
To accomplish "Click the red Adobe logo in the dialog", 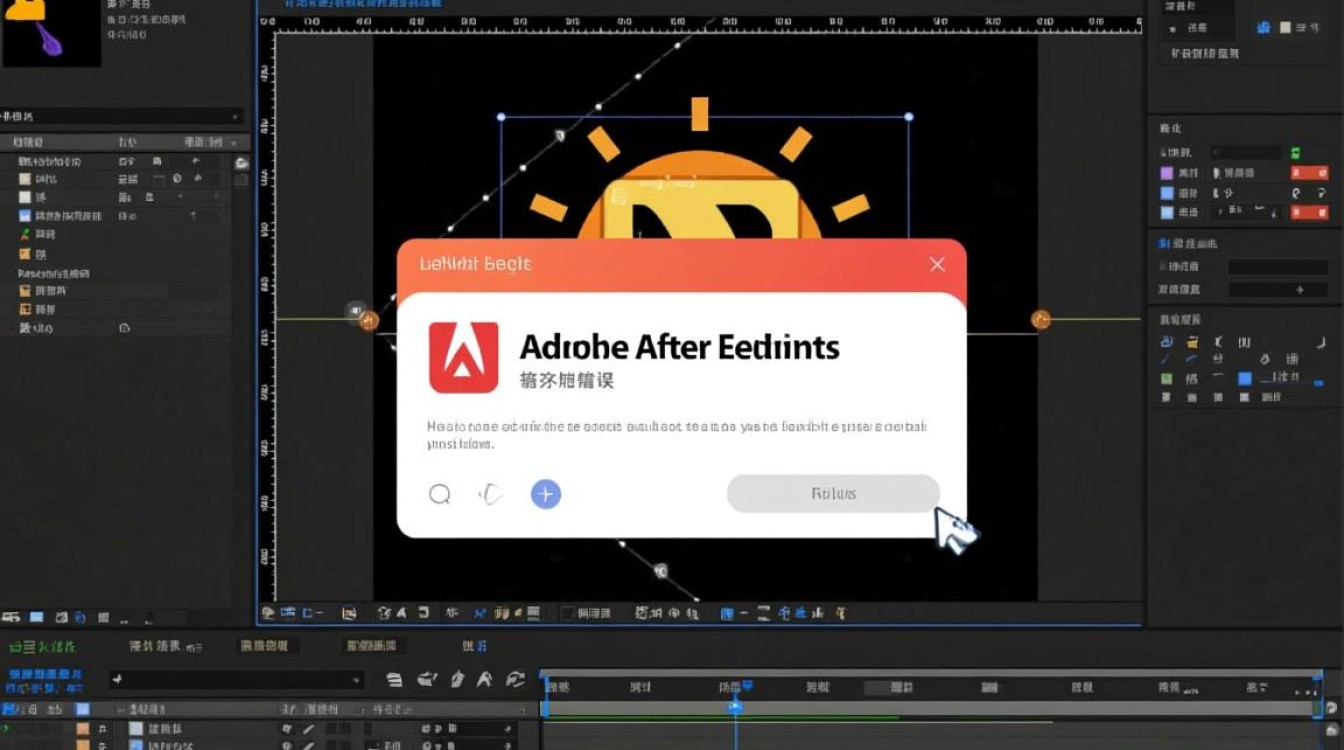I will 464,357.
